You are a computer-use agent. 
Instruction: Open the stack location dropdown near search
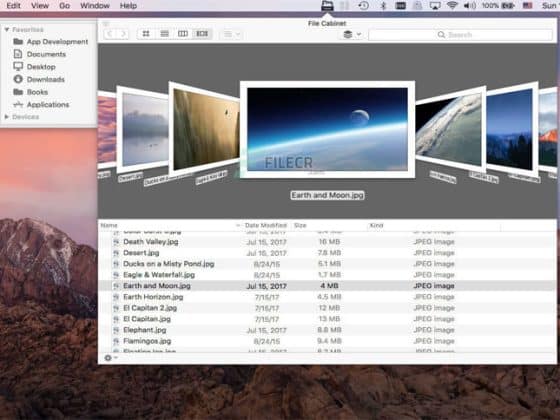point(352,34)
